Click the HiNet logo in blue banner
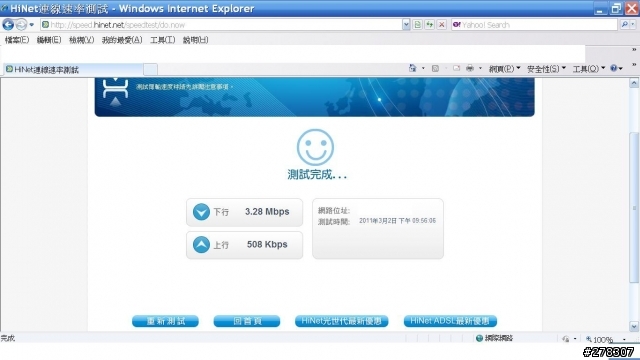The width and height of the screenshot is (640, 360). tap(115, 92)
